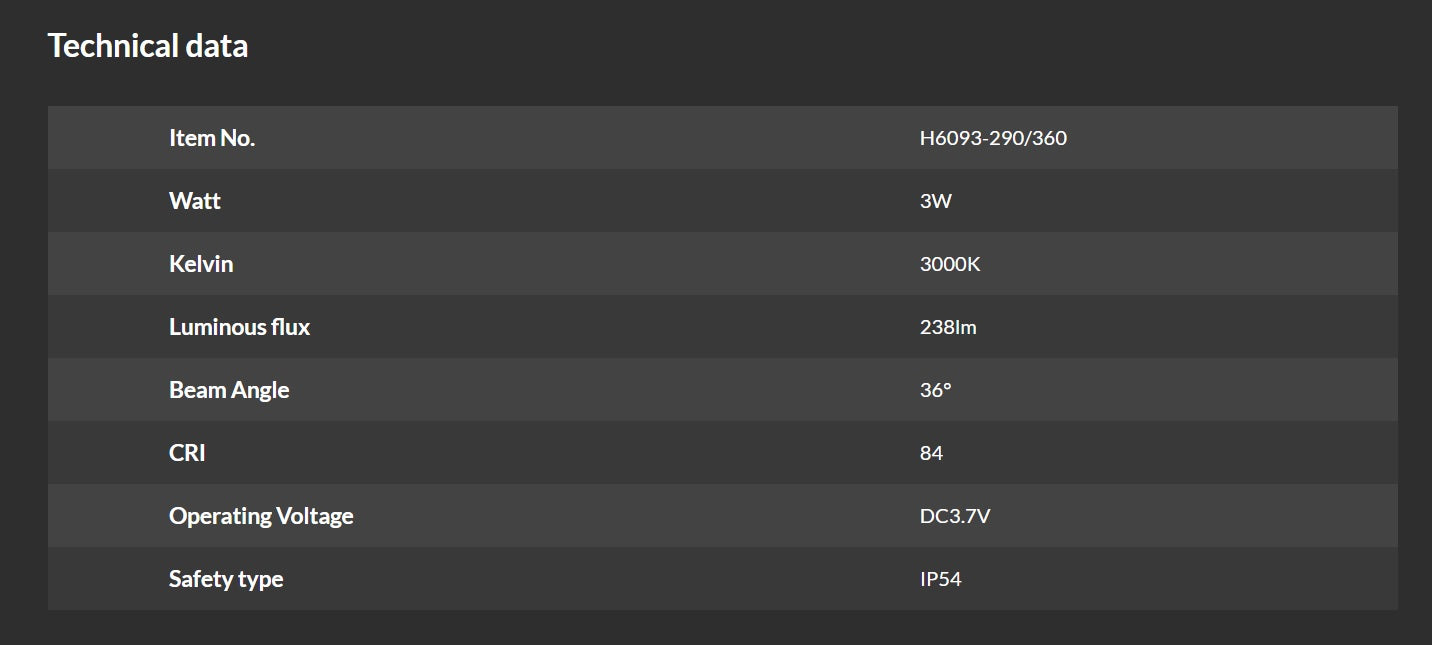Click the Safety type label

[x=226, y=579]
